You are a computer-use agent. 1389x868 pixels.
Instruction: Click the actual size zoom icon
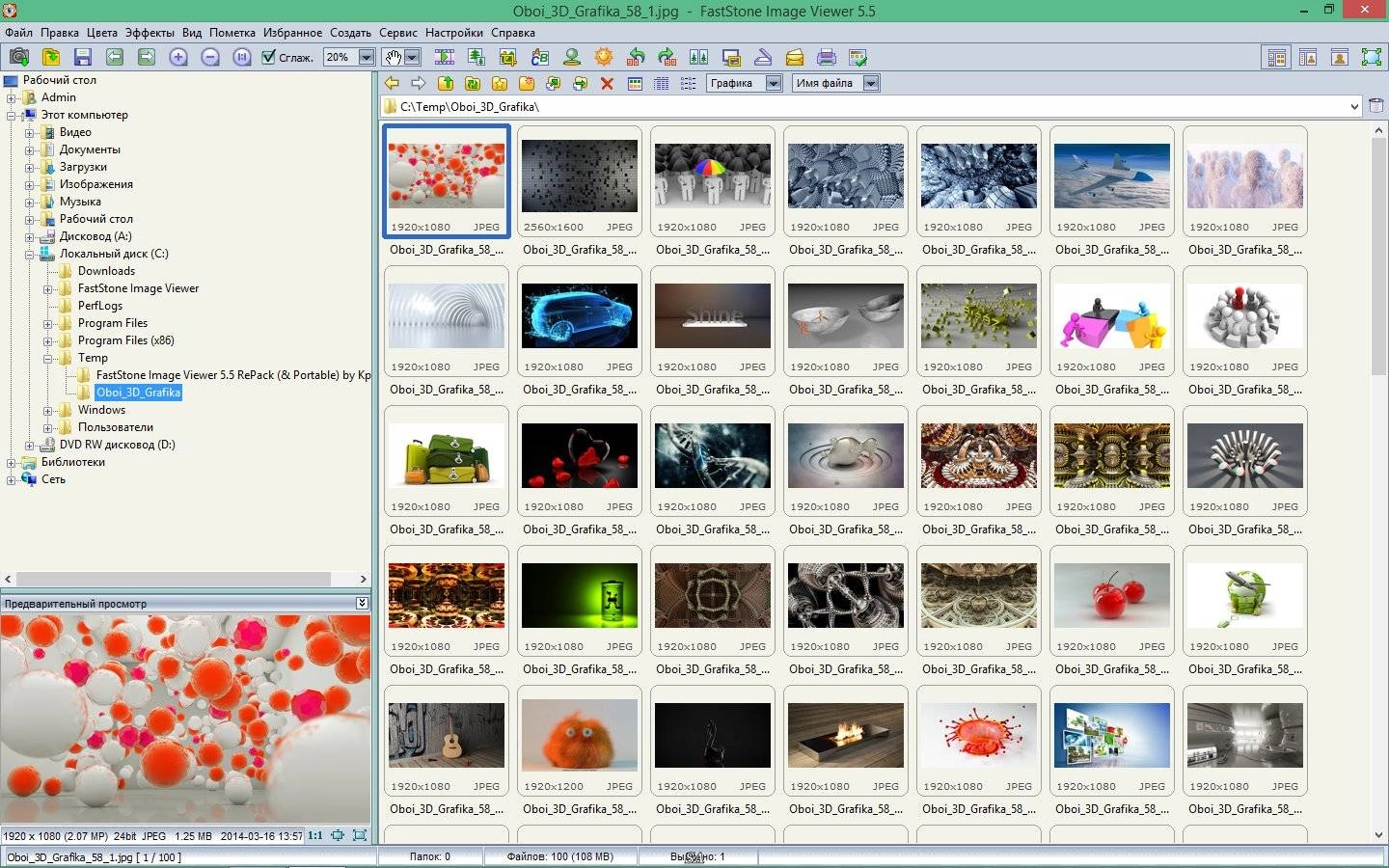(242, 57)
